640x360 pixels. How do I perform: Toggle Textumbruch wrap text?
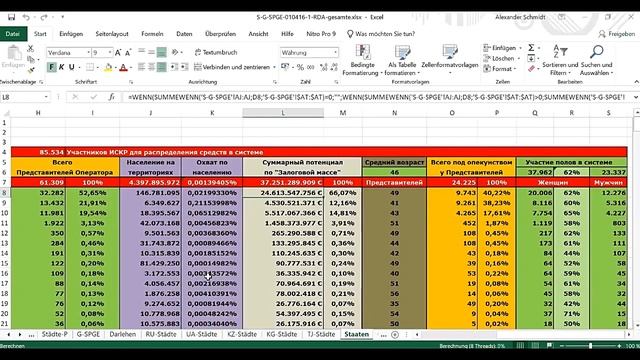(216, 53)
